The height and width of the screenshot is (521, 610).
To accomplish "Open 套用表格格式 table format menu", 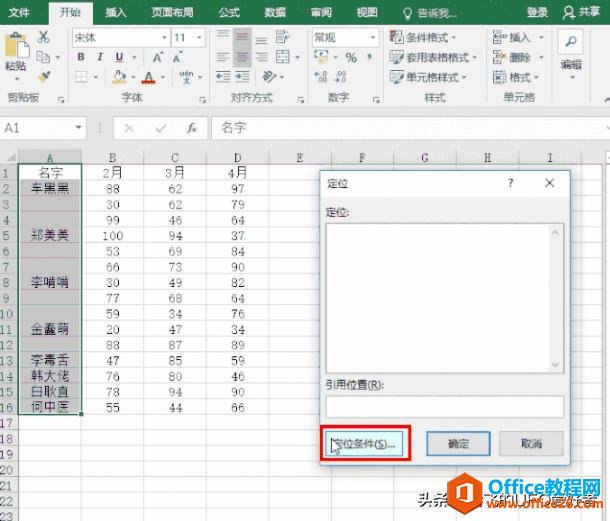I will tap(433, 57).
